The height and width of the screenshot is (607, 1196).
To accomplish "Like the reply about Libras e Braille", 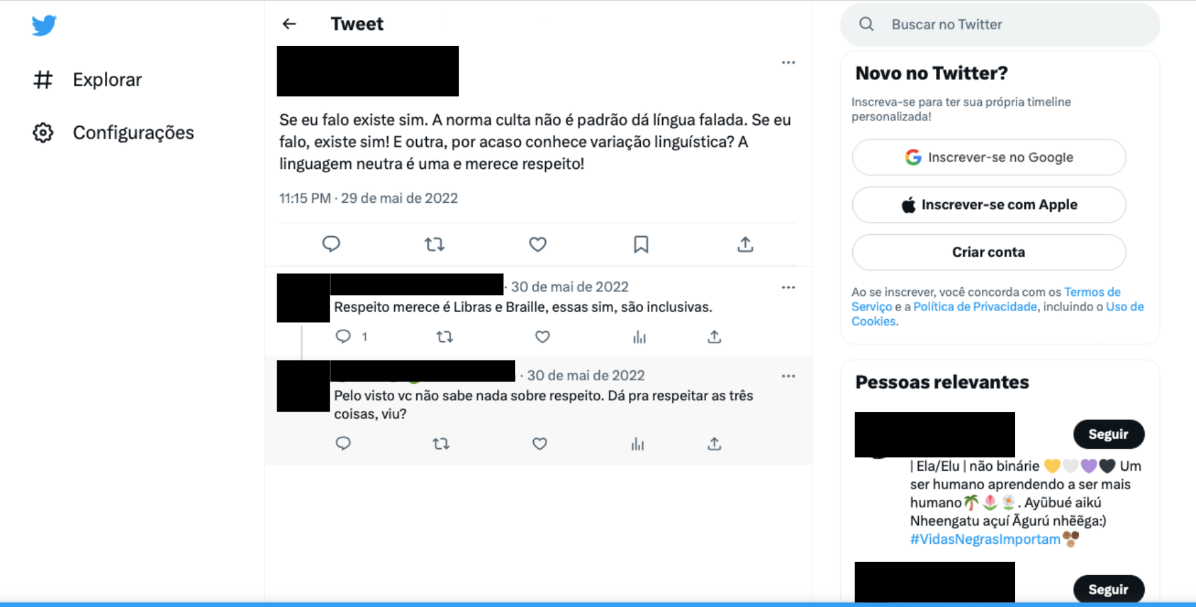I will [x=542, y=336].
